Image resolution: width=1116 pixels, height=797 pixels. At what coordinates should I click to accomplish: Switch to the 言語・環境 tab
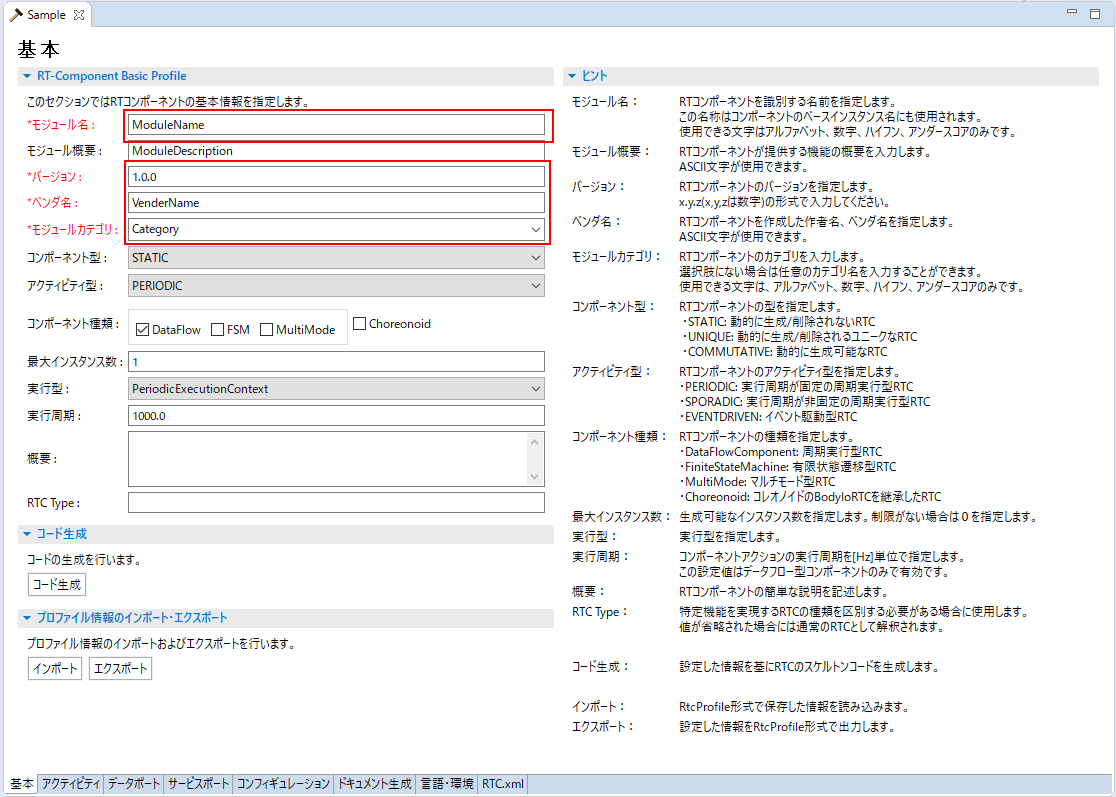coord(447,783)
